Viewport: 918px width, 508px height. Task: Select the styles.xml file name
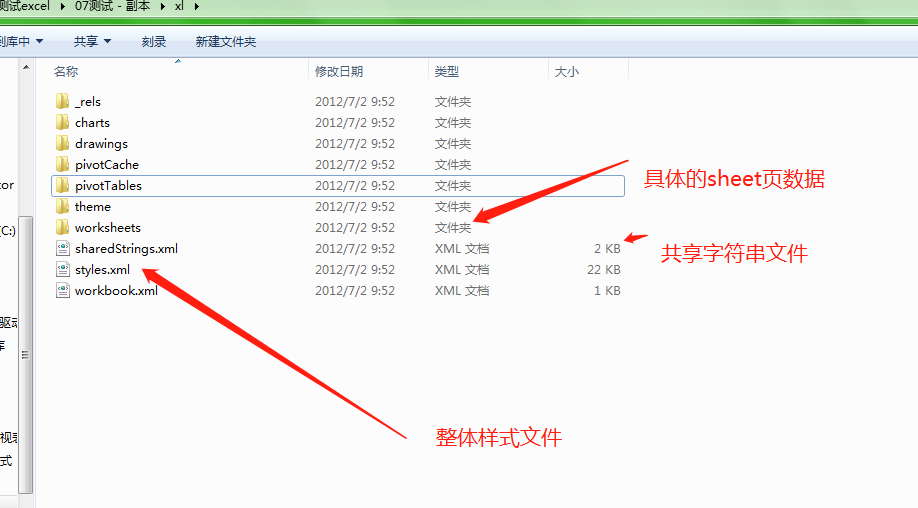pyautogui.click(x=102, y=270)
